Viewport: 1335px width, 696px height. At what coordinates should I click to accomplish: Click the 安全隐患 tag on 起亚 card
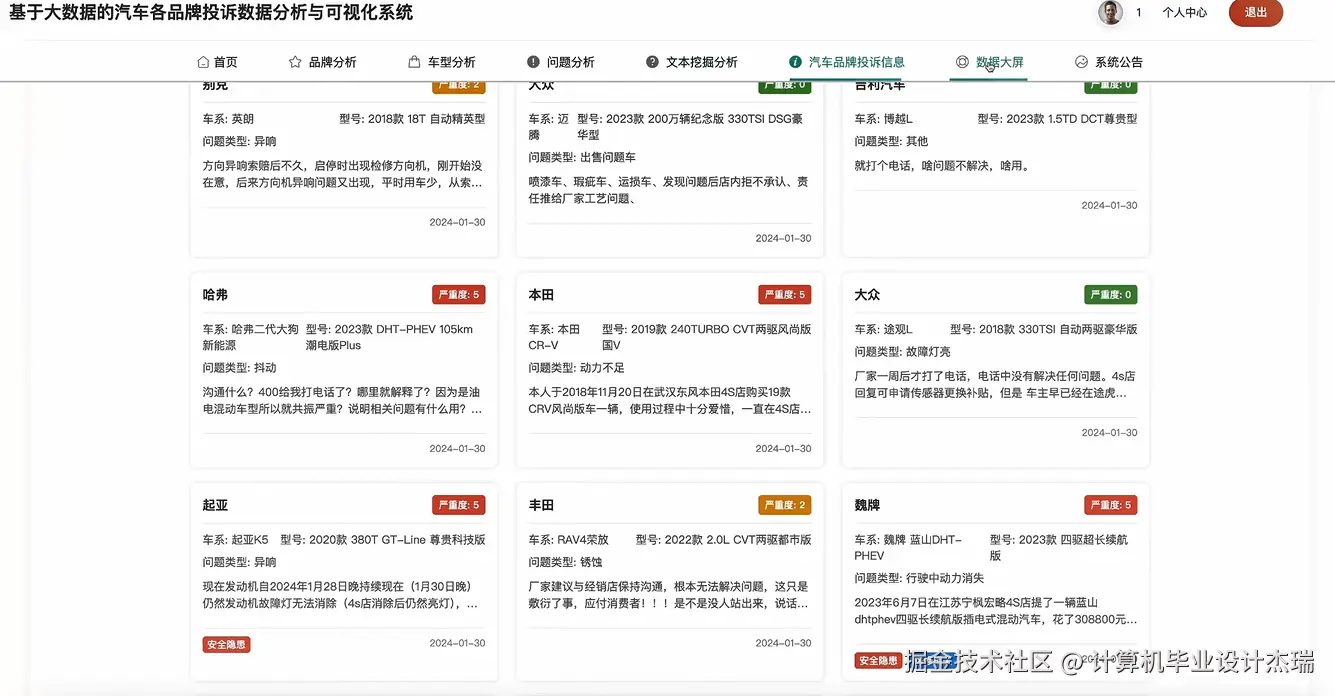[x=226, y=645]
